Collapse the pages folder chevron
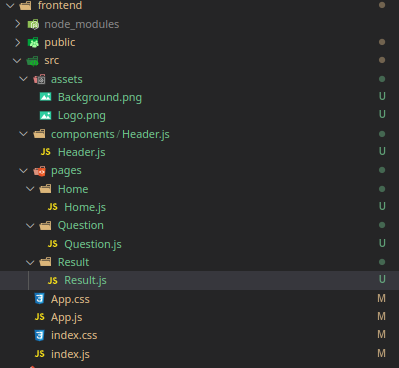This screenshot has height=368, width=399. click(23, 171)
